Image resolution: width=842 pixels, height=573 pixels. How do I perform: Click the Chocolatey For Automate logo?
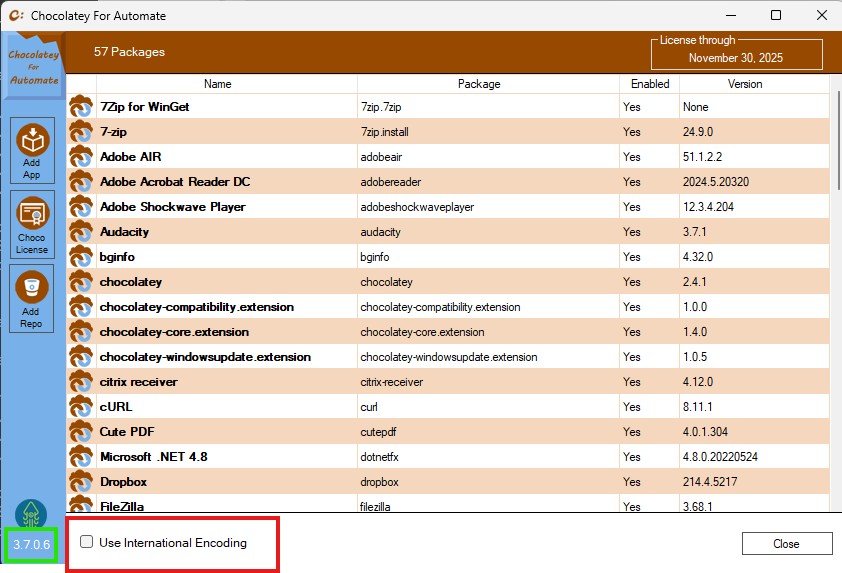[33, 67]
